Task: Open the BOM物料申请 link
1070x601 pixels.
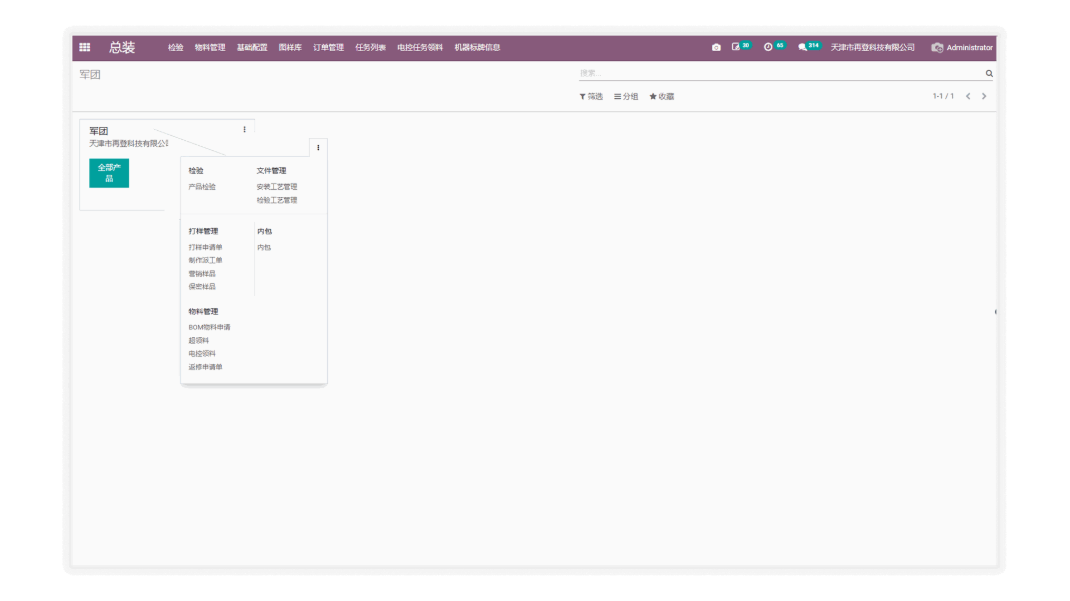Action: click(209, 327)
